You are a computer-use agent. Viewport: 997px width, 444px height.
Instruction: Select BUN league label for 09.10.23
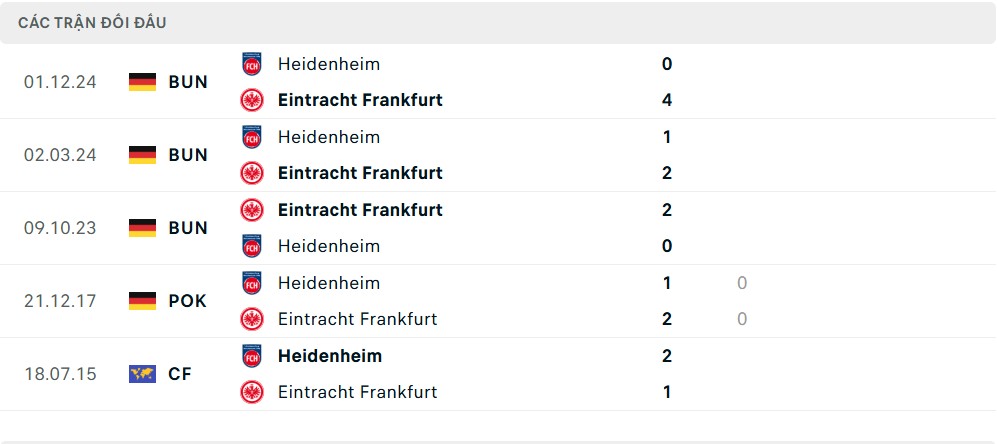188,228
